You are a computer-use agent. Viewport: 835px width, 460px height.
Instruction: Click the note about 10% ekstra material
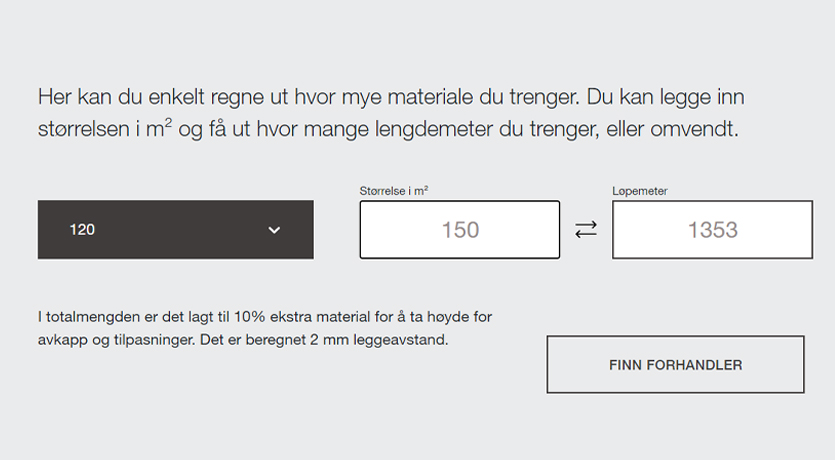265,317
